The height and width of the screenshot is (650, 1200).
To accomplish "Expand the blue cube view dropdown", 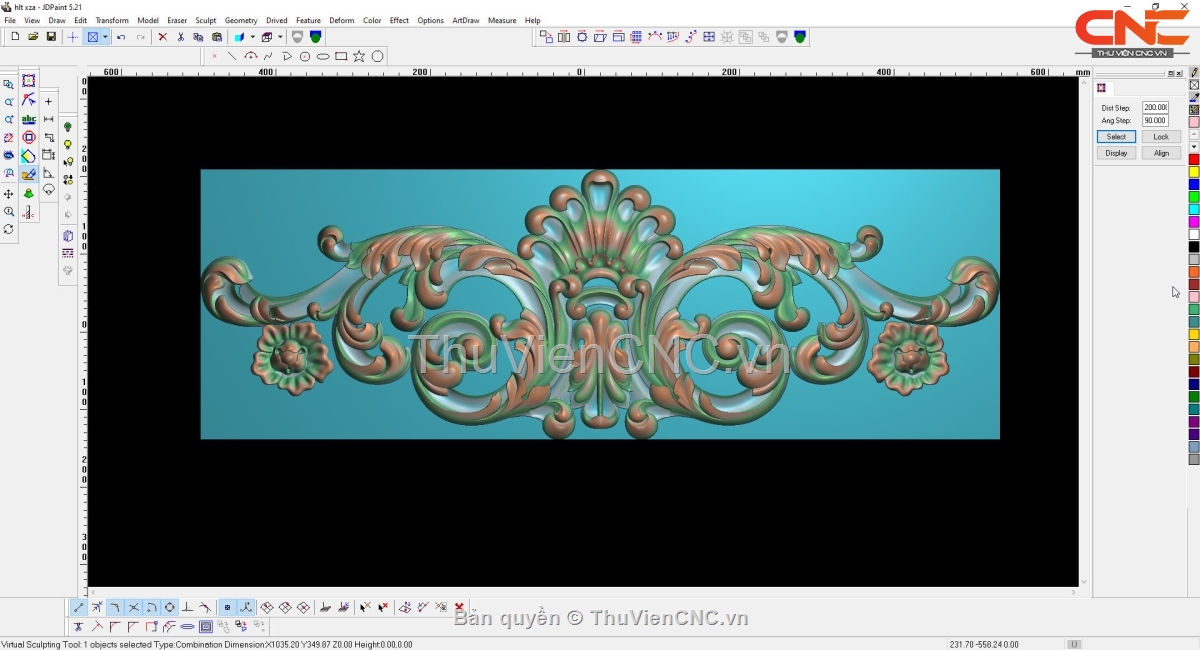I will [252, 37].
